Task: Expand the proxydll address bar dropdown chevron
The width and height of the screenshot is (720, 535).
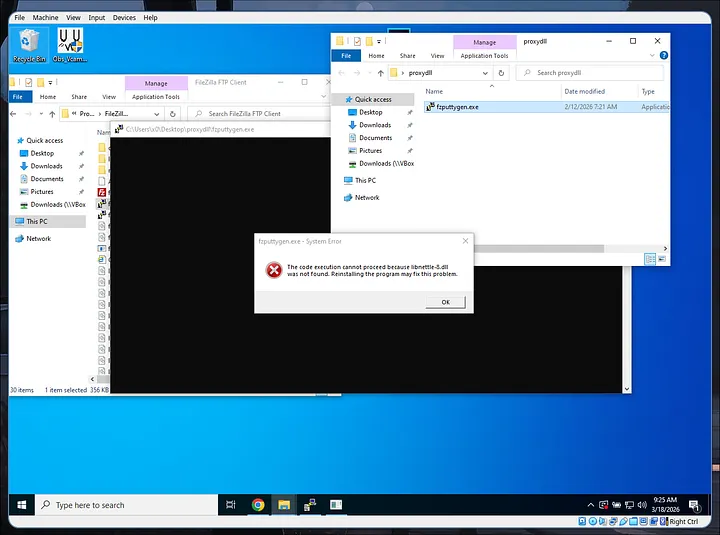Action: click(485, 73)
